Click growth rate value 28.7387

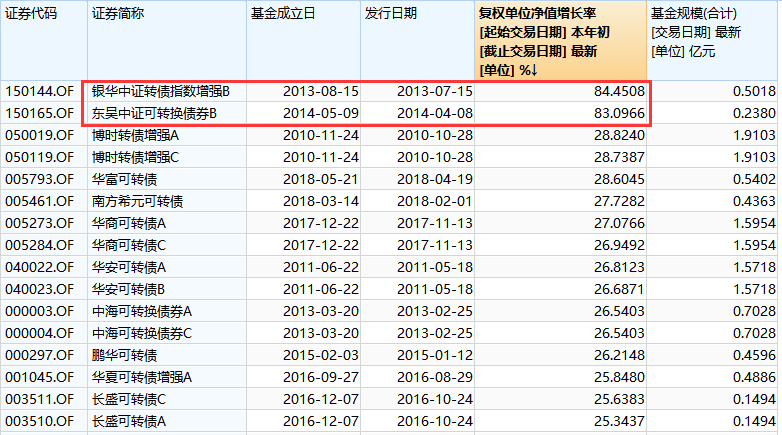[x=619, y=157]
